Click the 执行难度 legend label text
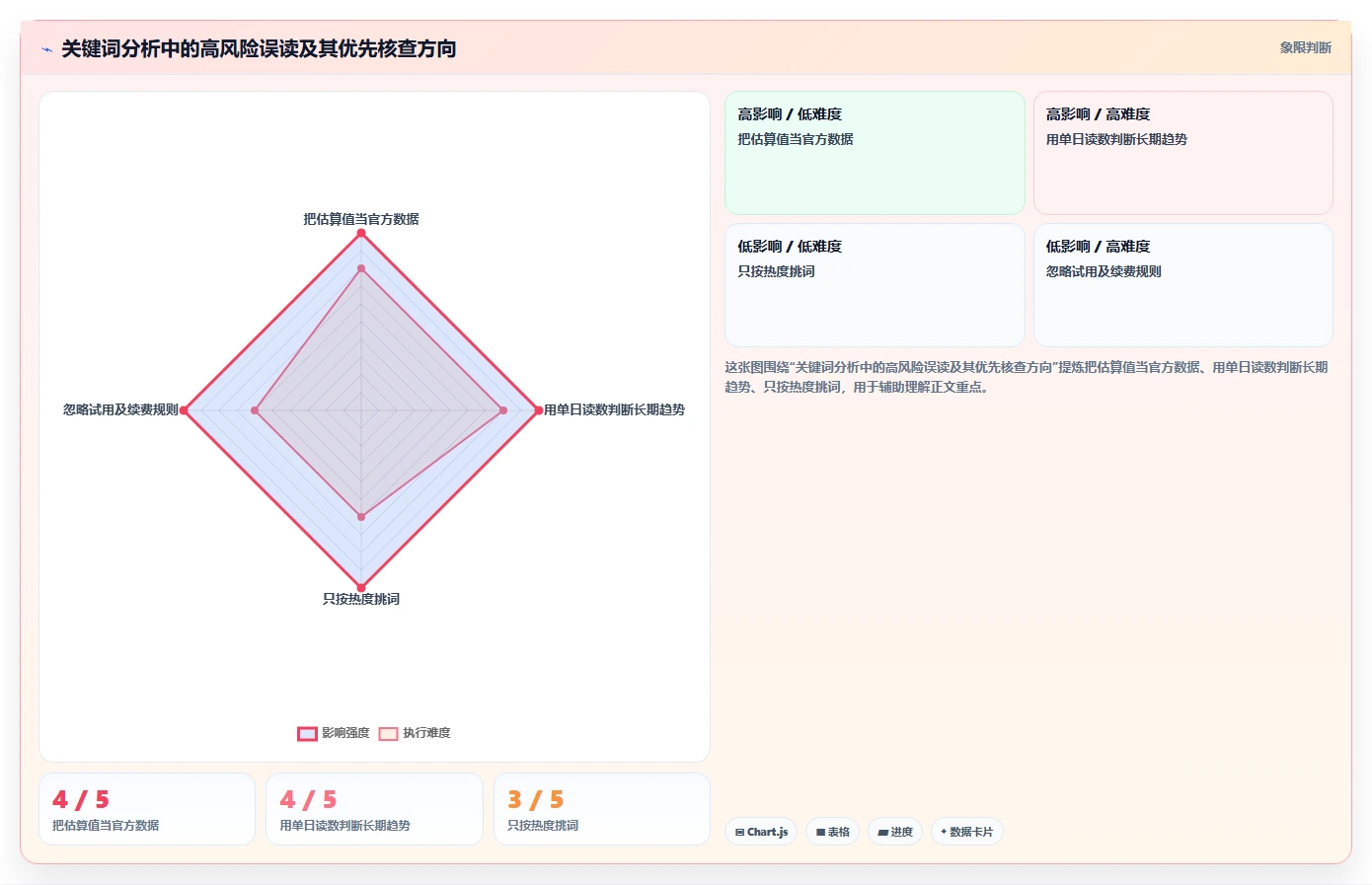The image size is (1372, 885). (x=426, y=733)
